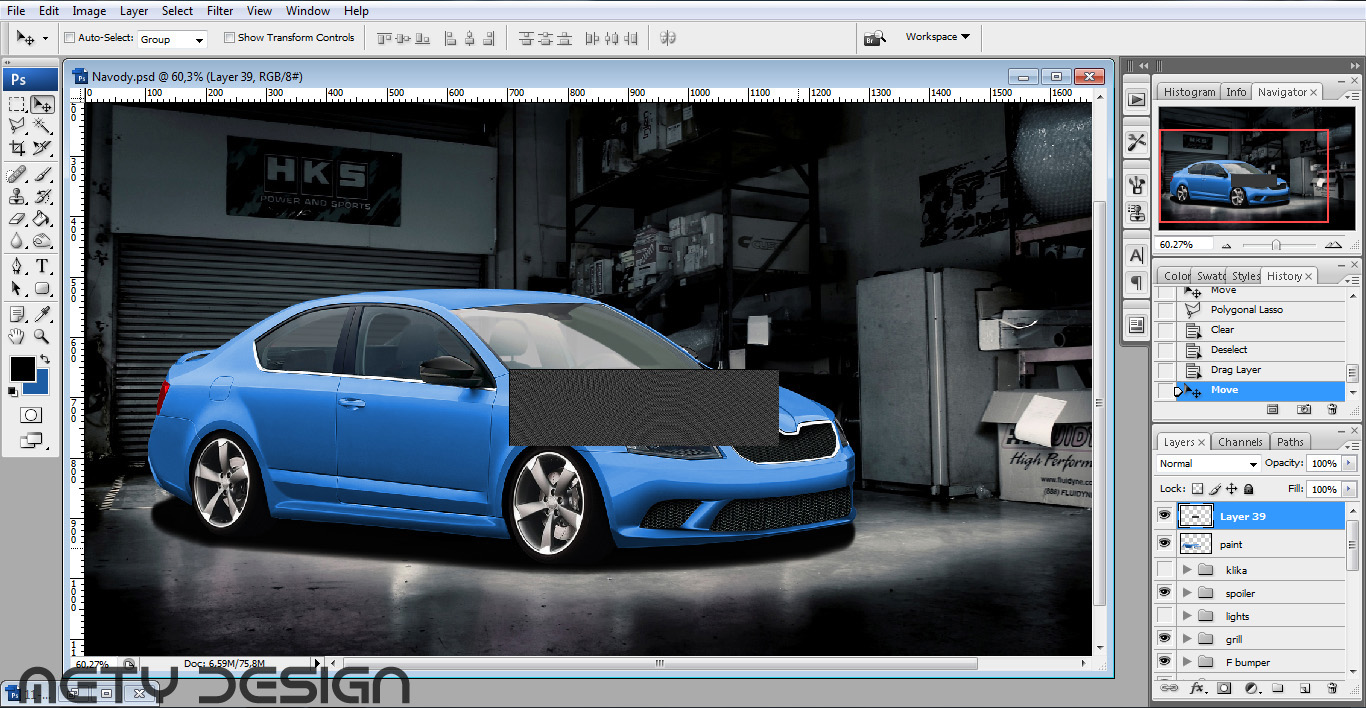Select the Crop tool
Image resolution: width=1366 pixels, height=708 pixels.
coord(17,148)
